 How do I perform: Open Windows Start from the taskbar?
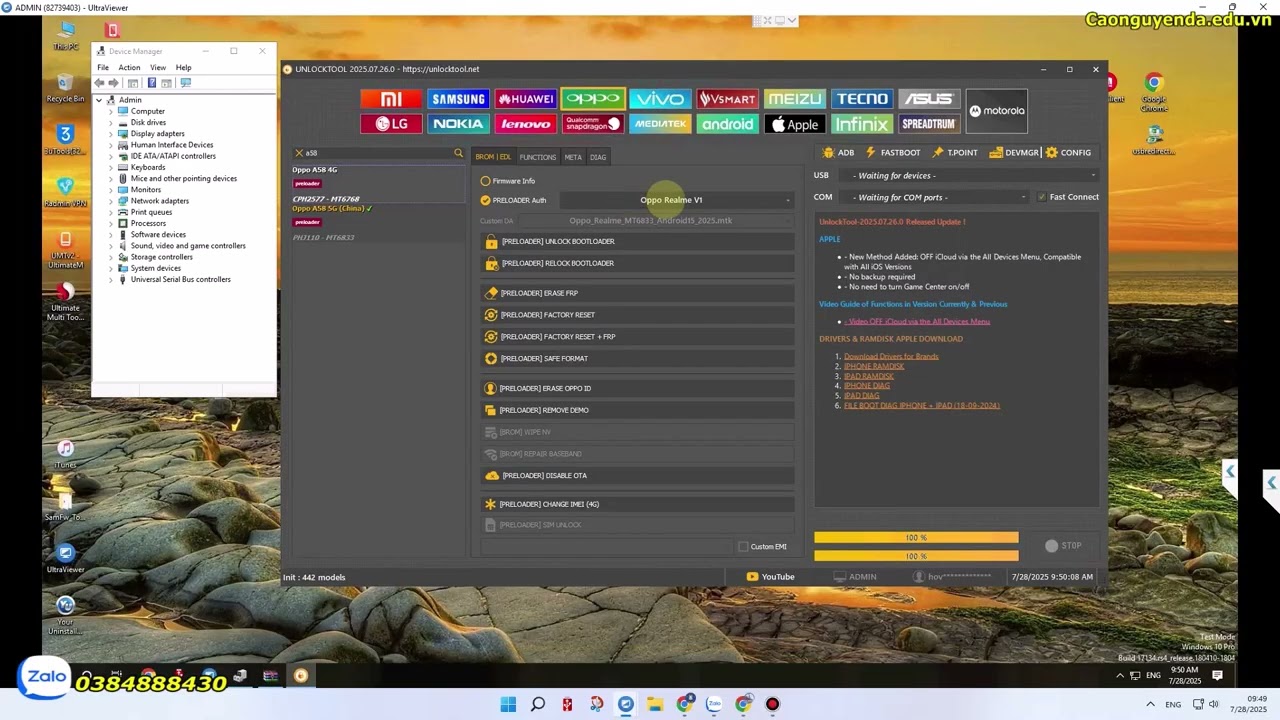click(x=508, y=704)
